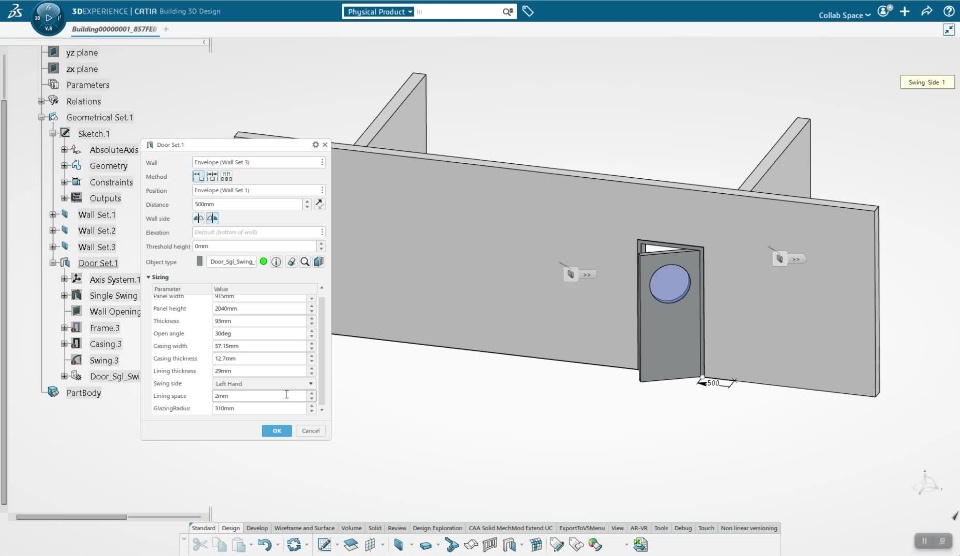
Task: Click the tag icon beside the search bar
Action: tap(528, 12)
